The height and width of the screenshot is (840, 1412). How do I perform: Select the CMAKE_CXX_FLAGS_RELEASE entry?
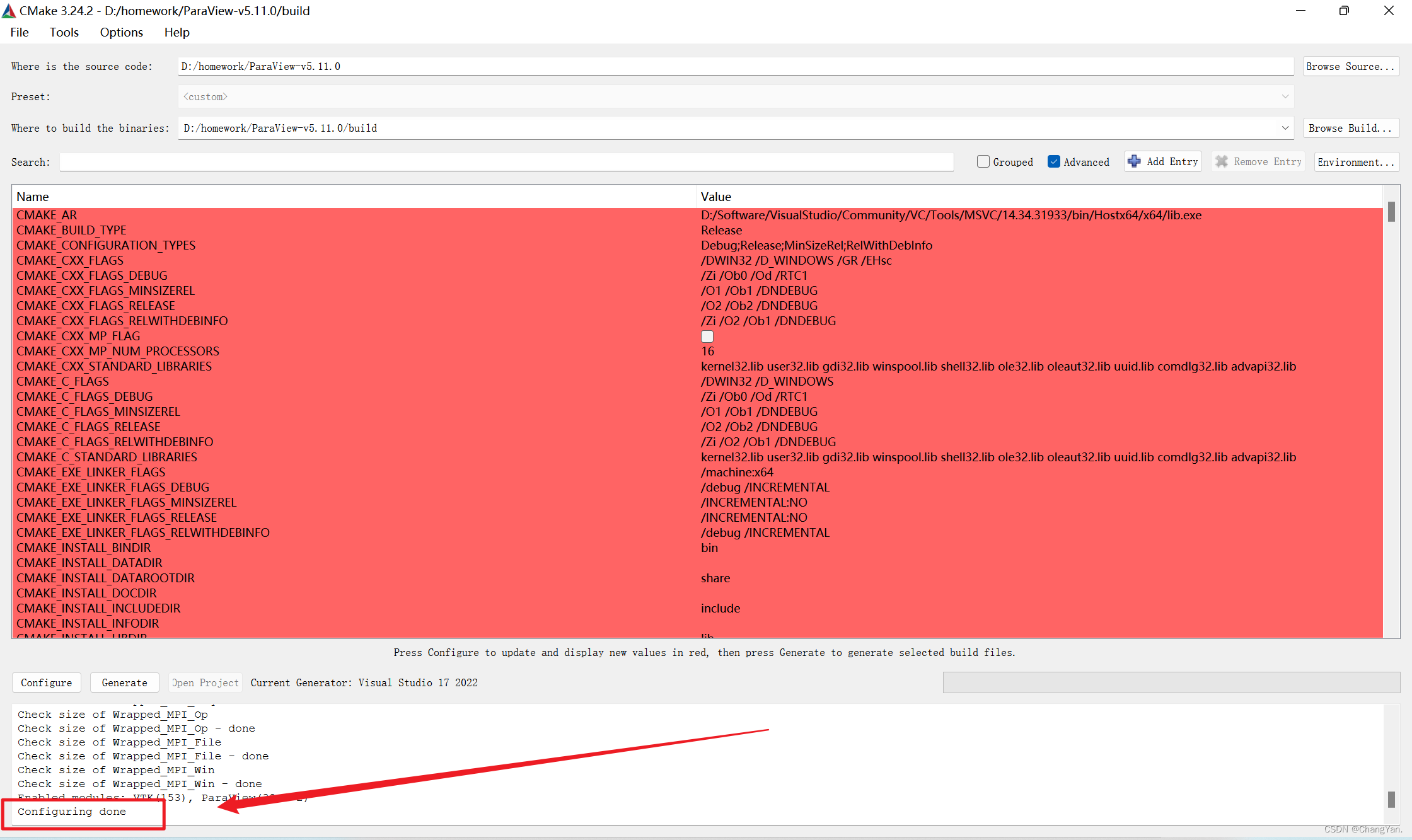96,306
